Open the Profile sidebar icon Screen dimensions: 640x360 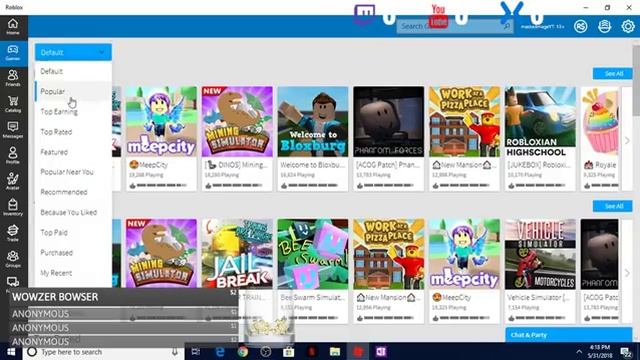(13, 156)
